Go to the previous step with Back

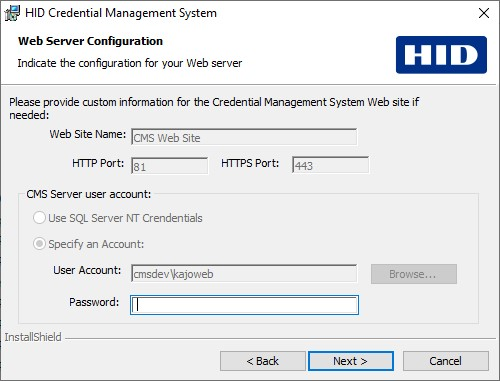pos(263,361)
